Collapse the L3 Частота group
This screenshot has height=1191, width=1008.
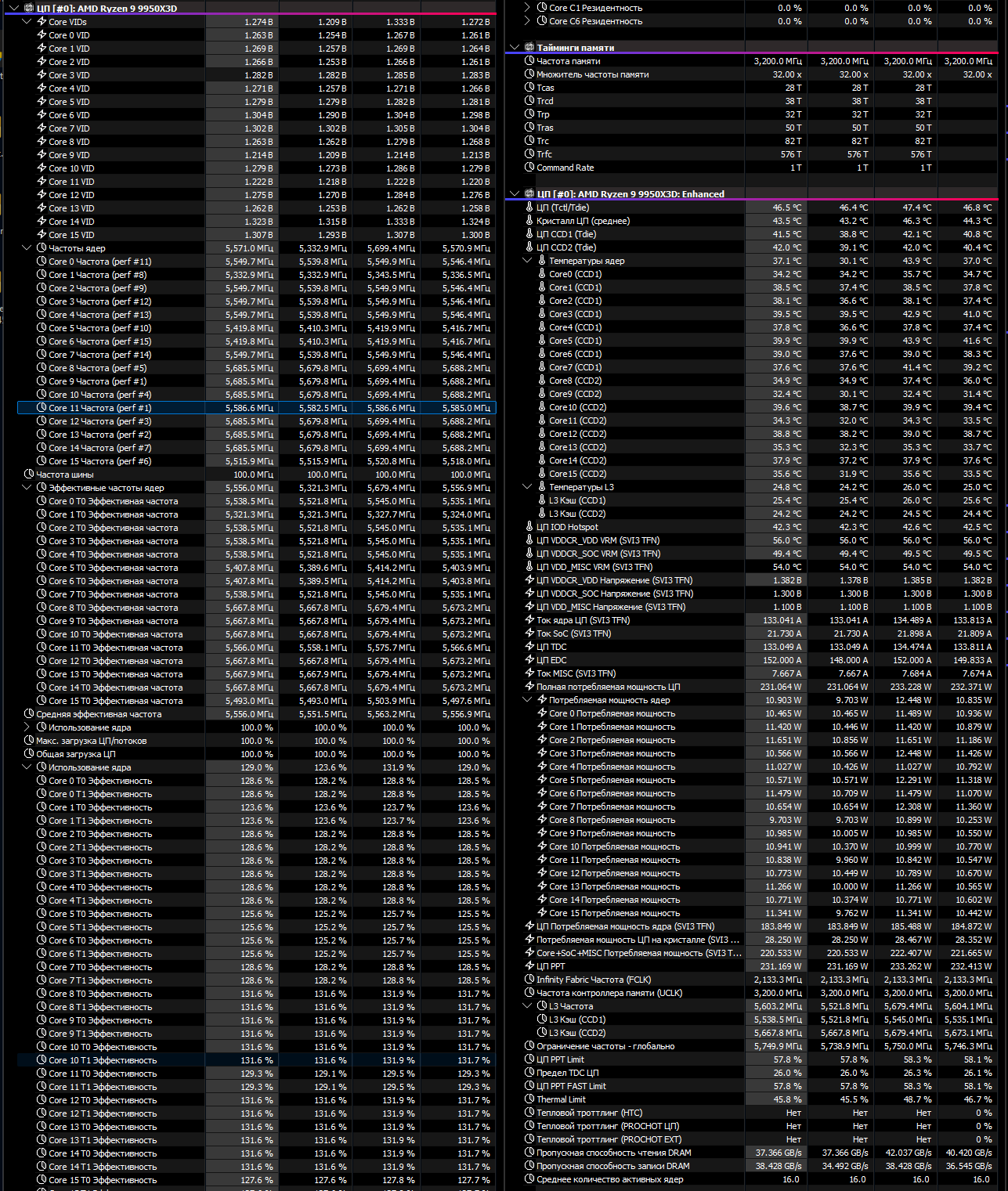[x=528, y=1006]
